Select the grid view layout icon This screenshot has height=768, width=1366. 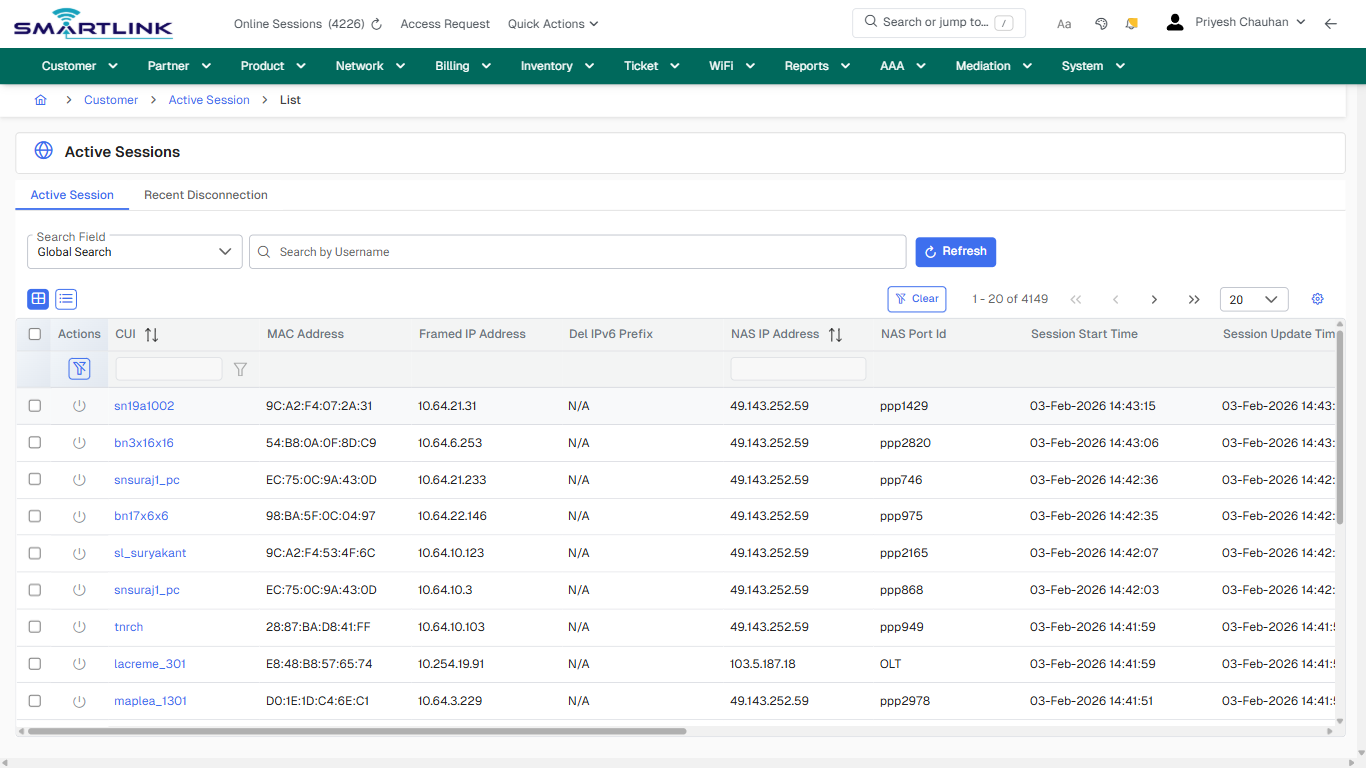point(37,299)
